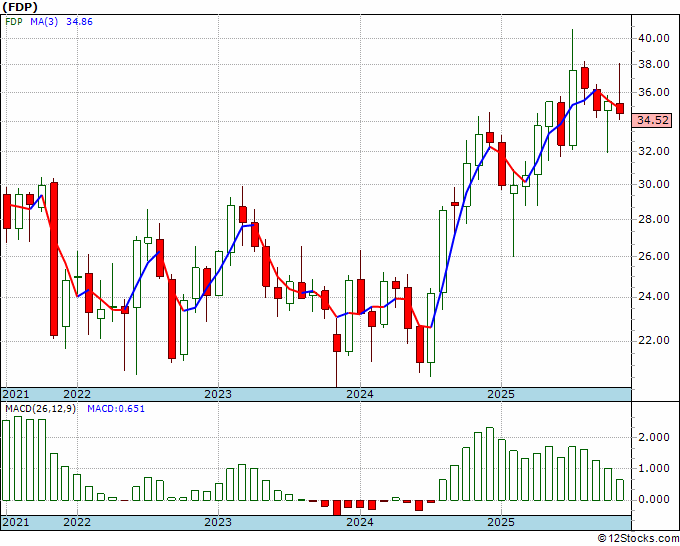Click the tallest green candle peaking above 40
The height and width of the screenshot is (546, 680).
(573, 108)
